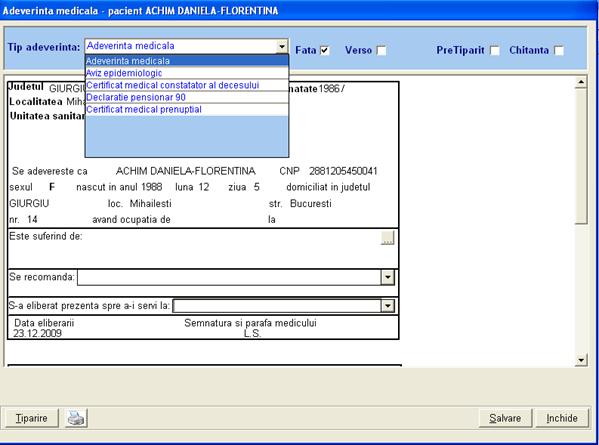
Task: Toggle the Fata checkbox
Action: tap(325, 50)
